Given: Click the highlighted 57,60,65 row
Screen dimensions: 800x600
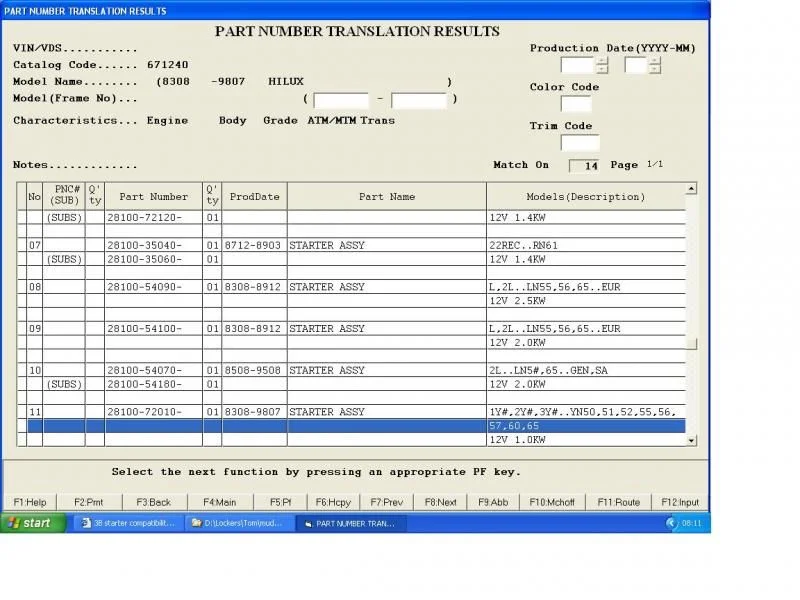Looking at the screenshot, I should click(356, 426).
